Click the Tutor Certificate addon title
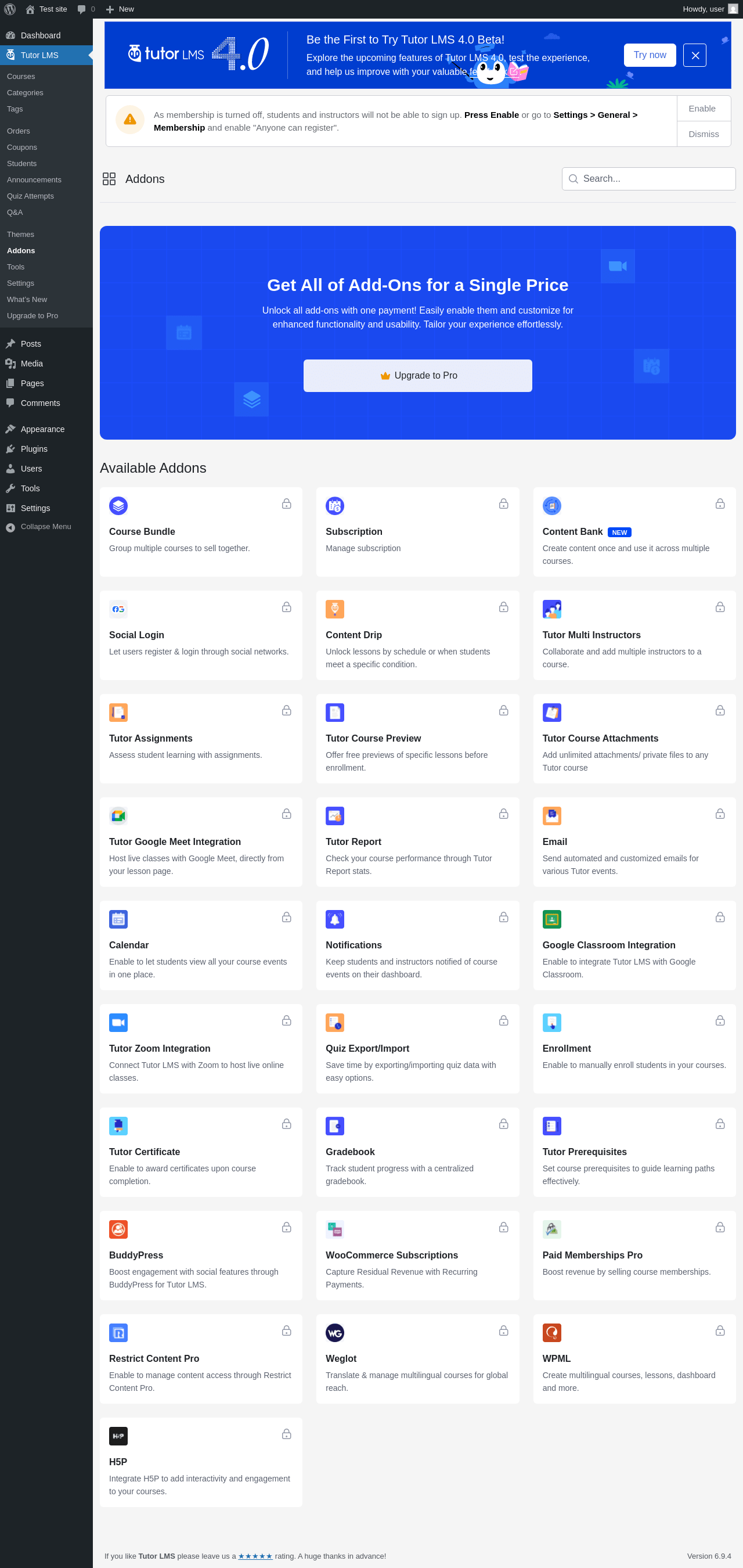This screenshot has width=743, height=1568. (x=144, y=1152)
